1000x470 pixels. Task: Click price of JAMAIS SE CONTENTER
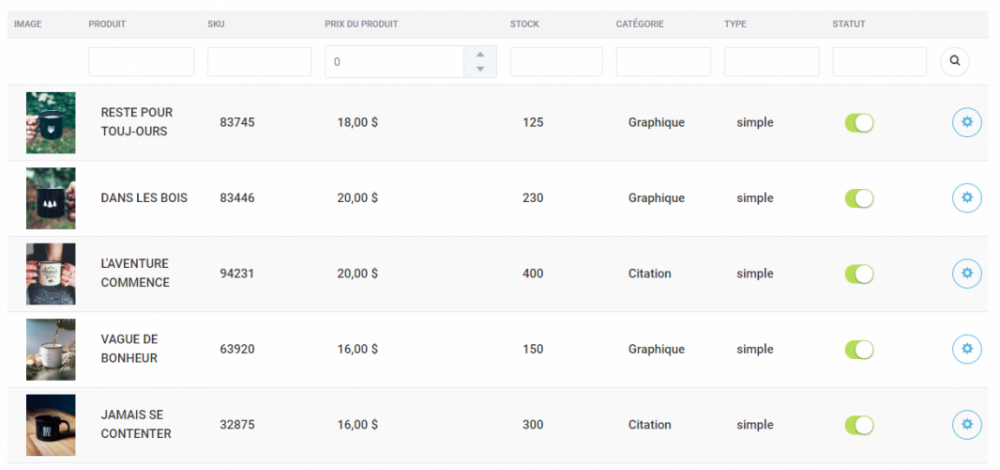358,425
